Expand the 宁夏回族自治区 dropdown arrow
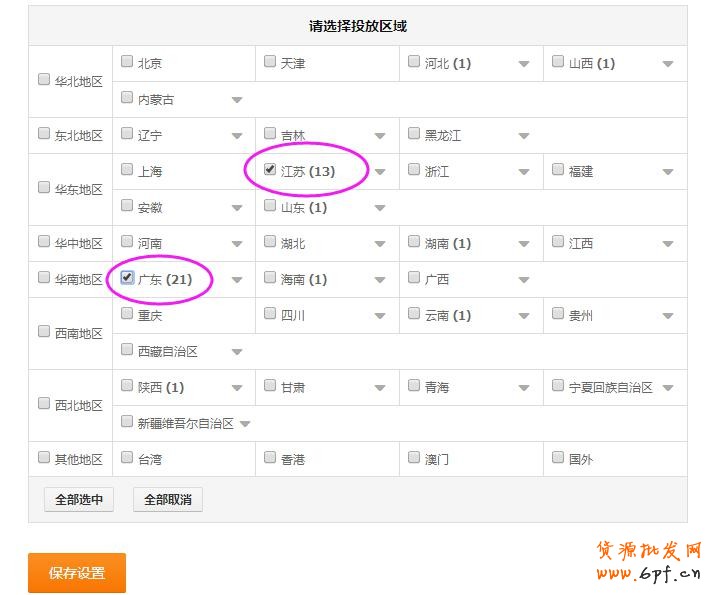 click(x=667, y=388)
